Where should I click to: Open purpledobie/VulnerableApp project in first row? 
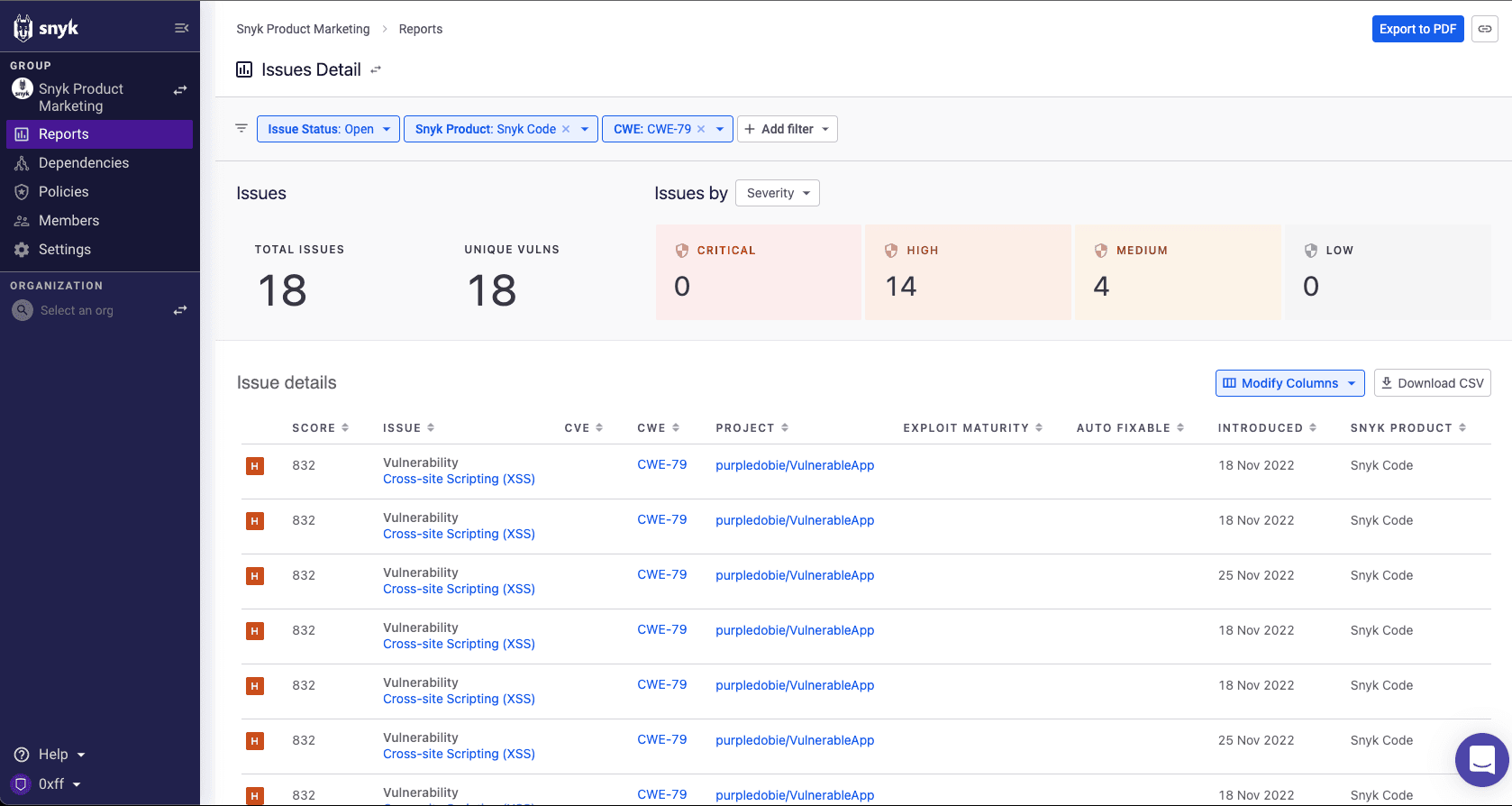point(795,465)
